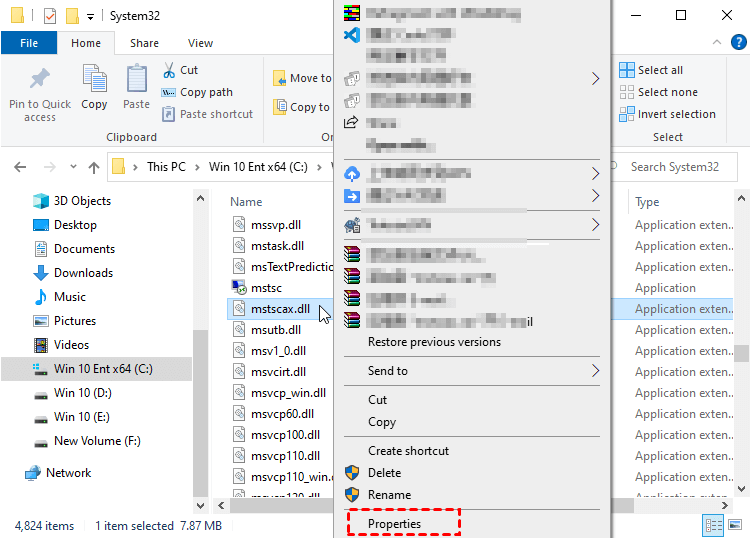Viewport: 751px width, 538px height.
Task: Switch to the Home tab
Action: tap(86, 43)
